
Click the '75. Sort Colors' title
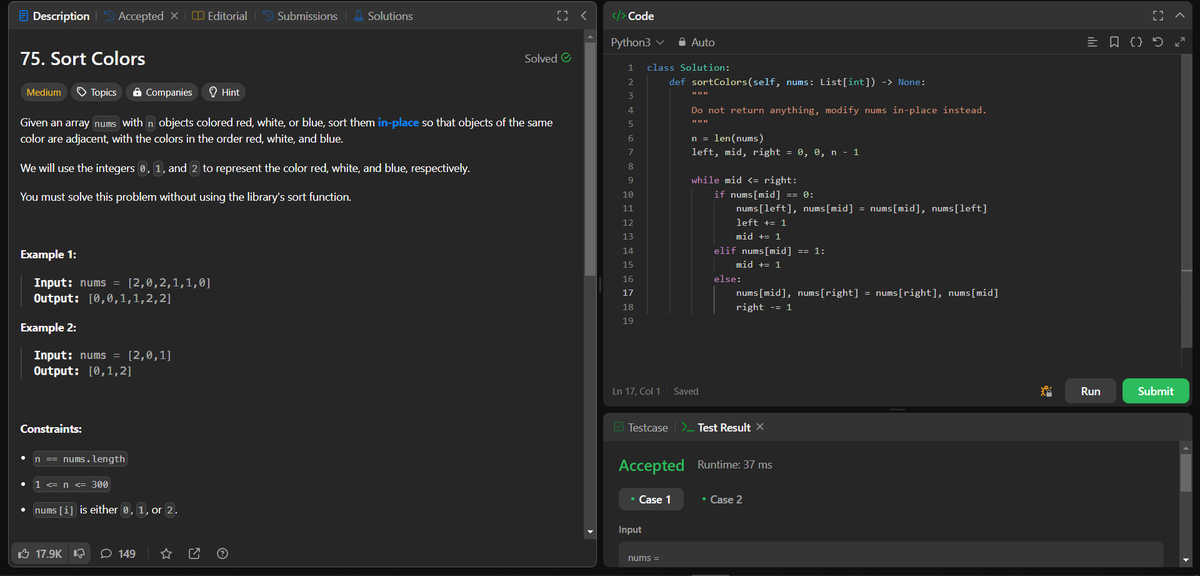(83, 58)
